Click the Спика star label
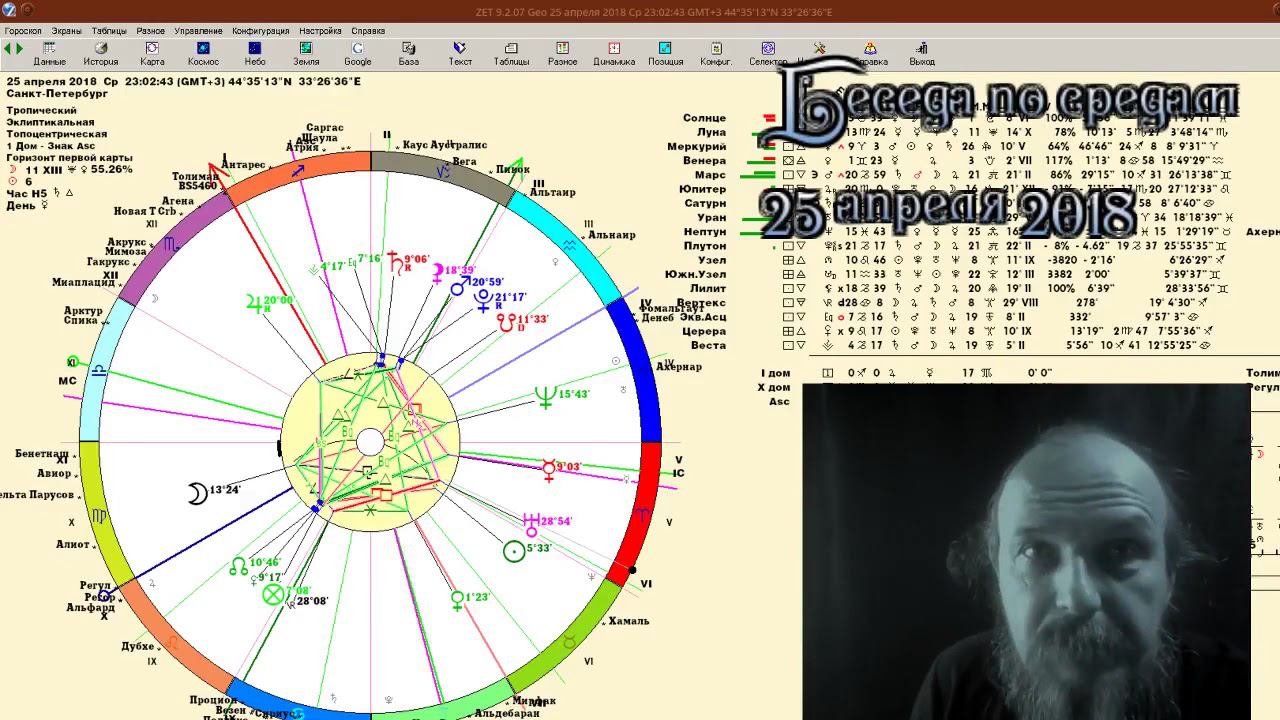1280x720 pixels. 80,321
